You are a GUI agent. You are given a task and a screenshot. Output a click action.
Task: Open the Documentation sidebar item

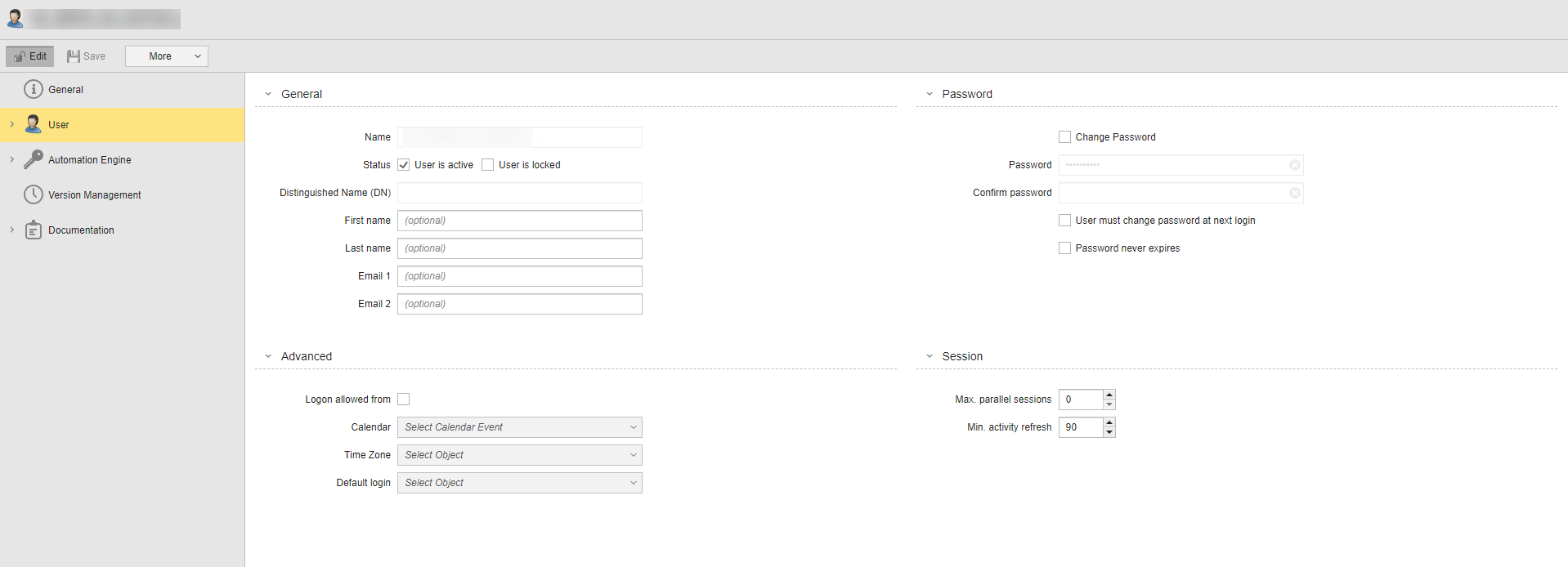click(x=123, y=230)
